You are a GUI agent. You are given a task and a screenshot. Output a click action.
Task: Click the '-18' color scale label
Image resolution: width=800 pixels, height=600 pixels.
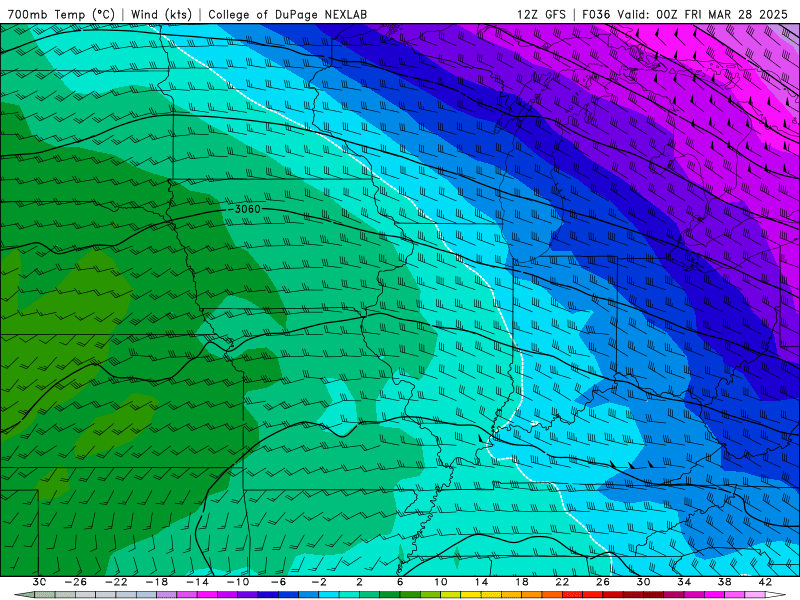[157, 582]
